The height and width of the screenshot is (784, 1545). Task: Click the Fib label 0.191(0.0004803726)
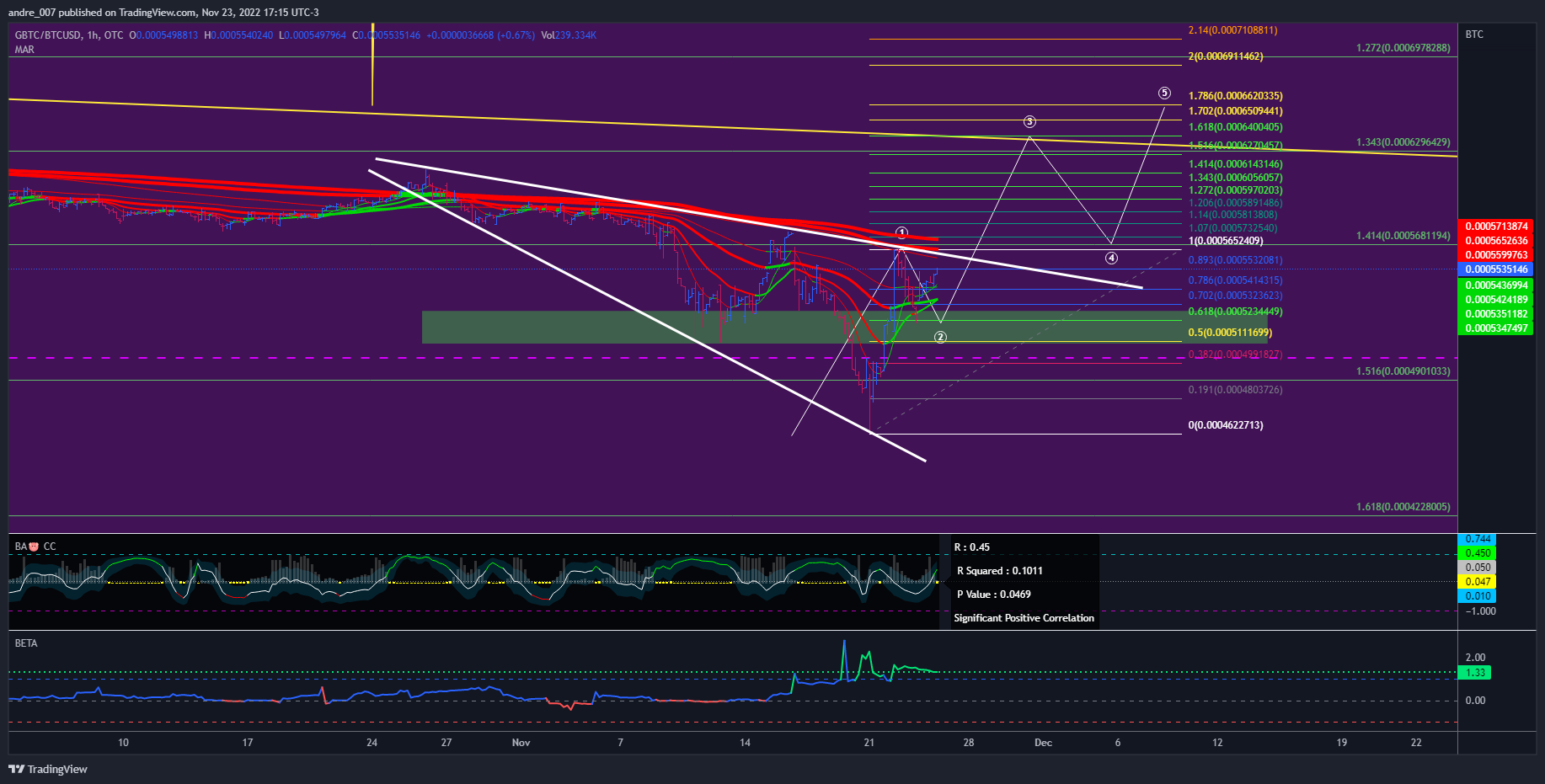tap(1235, 390)
